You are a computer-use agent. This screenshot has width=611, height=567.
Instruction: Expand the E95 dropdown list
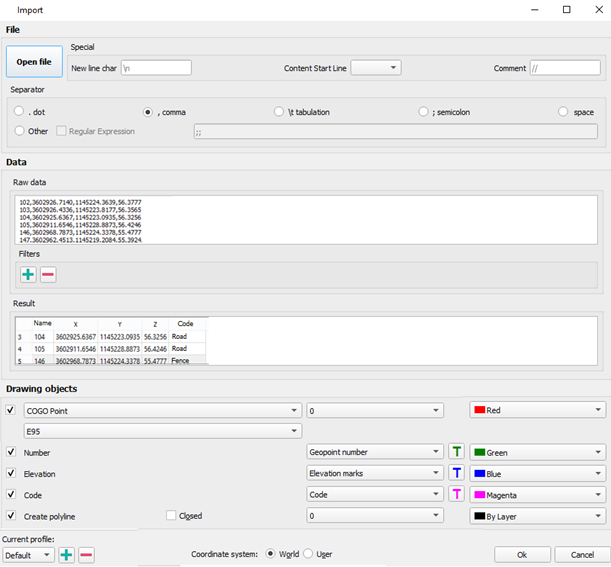coord(162,431)
